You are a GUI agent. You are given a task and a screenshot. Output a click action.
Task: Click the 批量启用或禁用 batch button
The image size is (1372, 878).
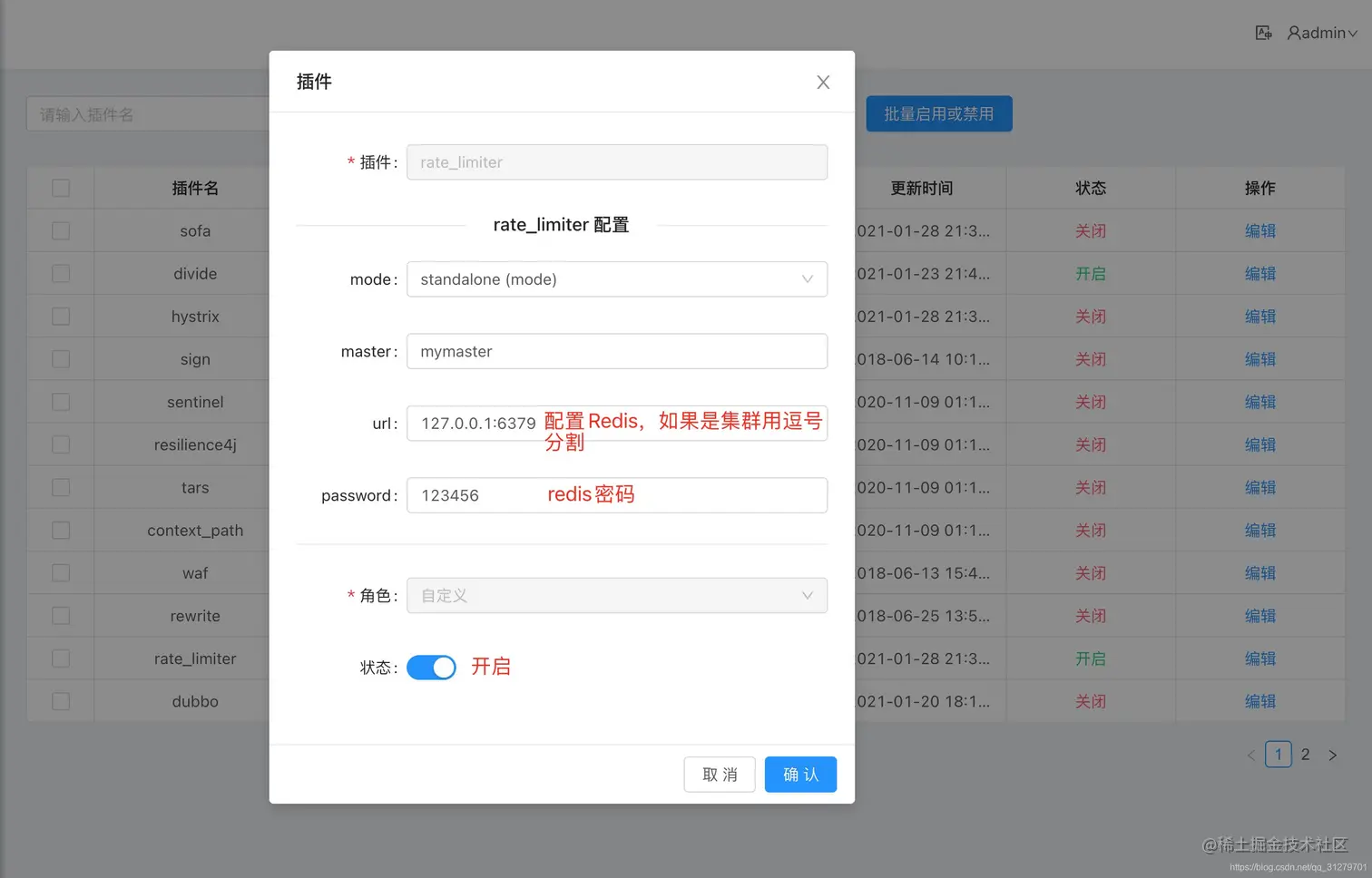[x=939, y=113]
